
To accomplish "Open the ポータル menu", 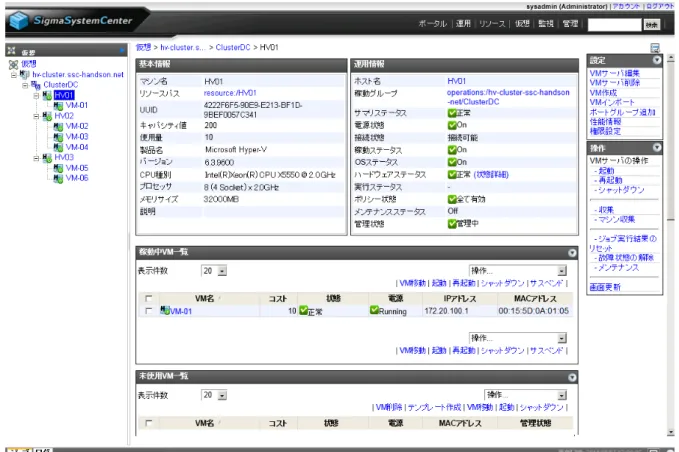I will [432, 24].
